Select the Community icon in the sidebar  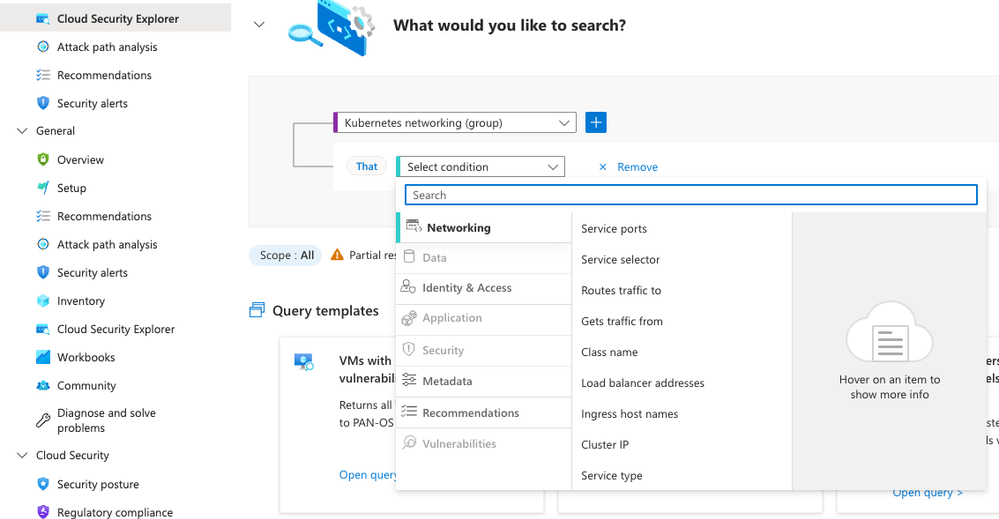pyautogui.click(x=43, y=385)
